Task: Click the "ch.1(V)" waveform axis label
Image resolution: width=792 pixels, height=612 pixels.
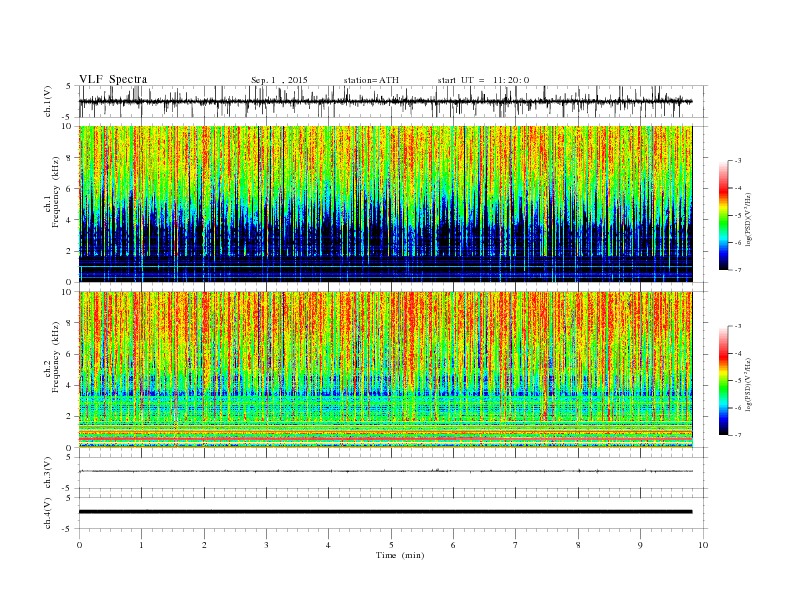Action: (x=48, y=101)
